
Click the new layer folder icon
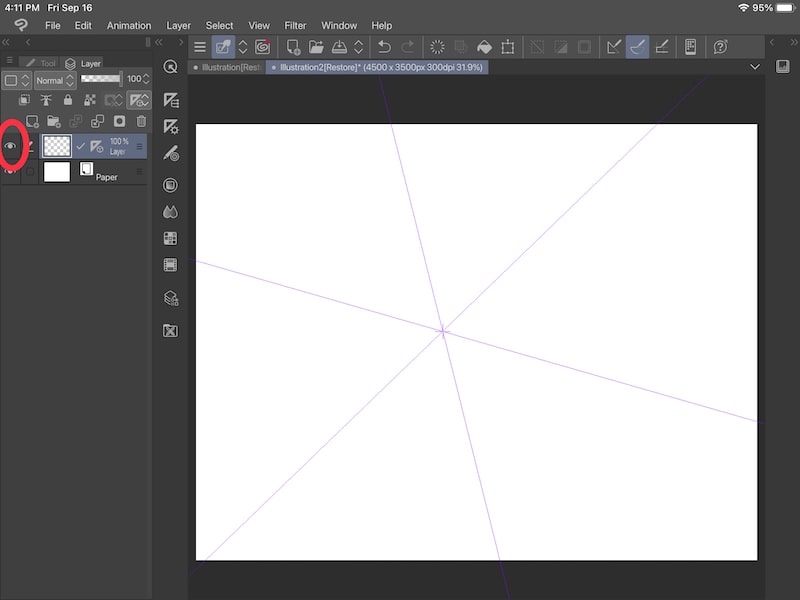click(x=56, y=120)
